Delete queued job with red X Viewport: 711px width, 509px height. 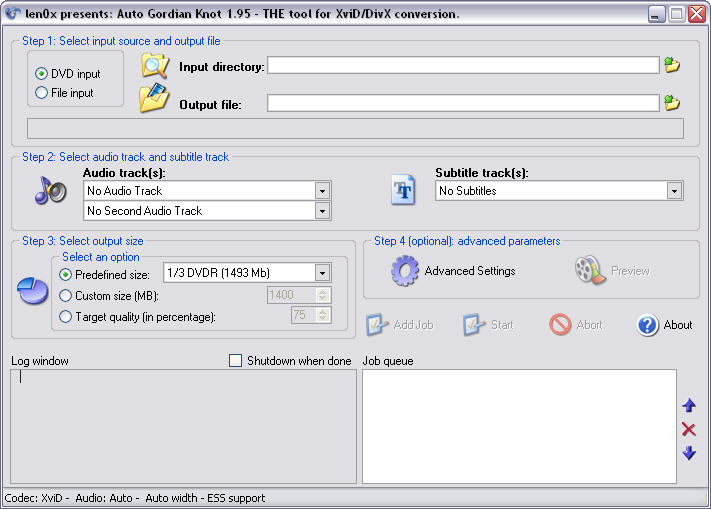tap(689, 429)
